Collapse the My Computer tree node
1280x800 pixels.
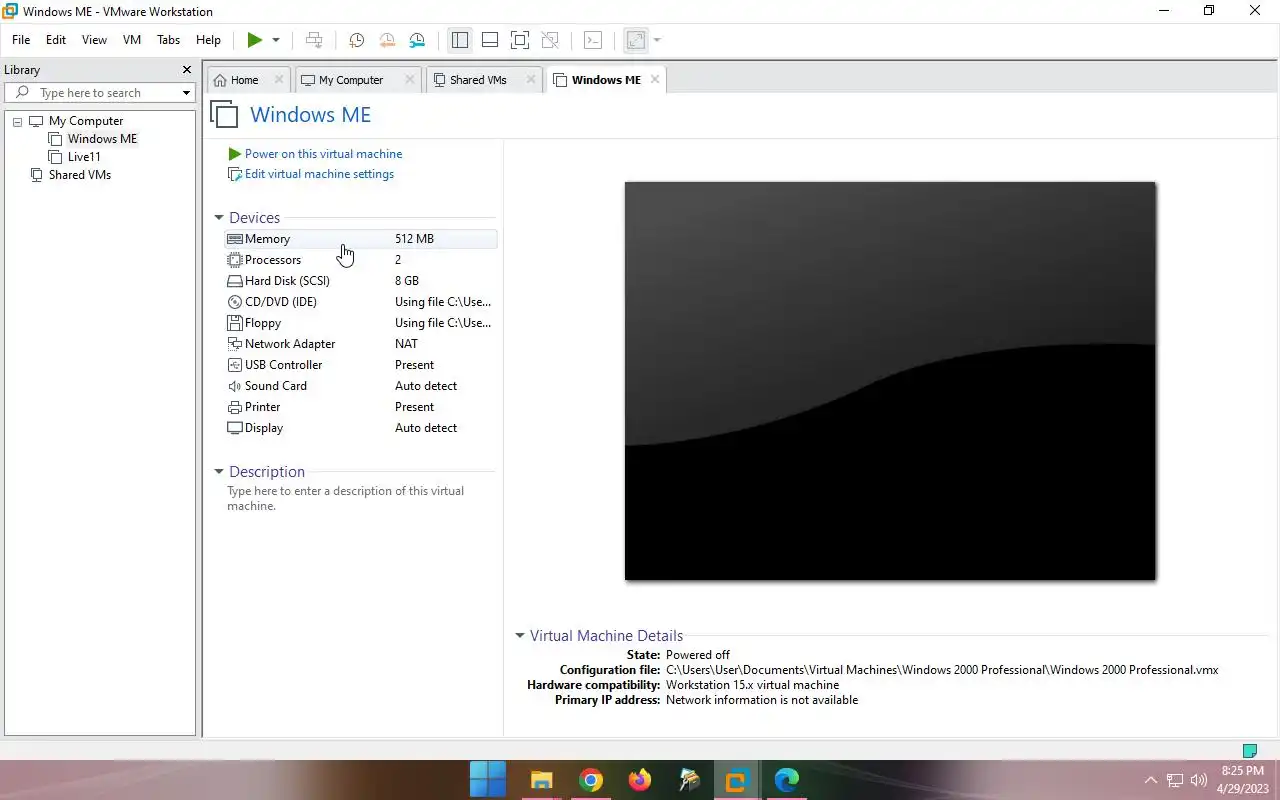[x=17, y=121]
